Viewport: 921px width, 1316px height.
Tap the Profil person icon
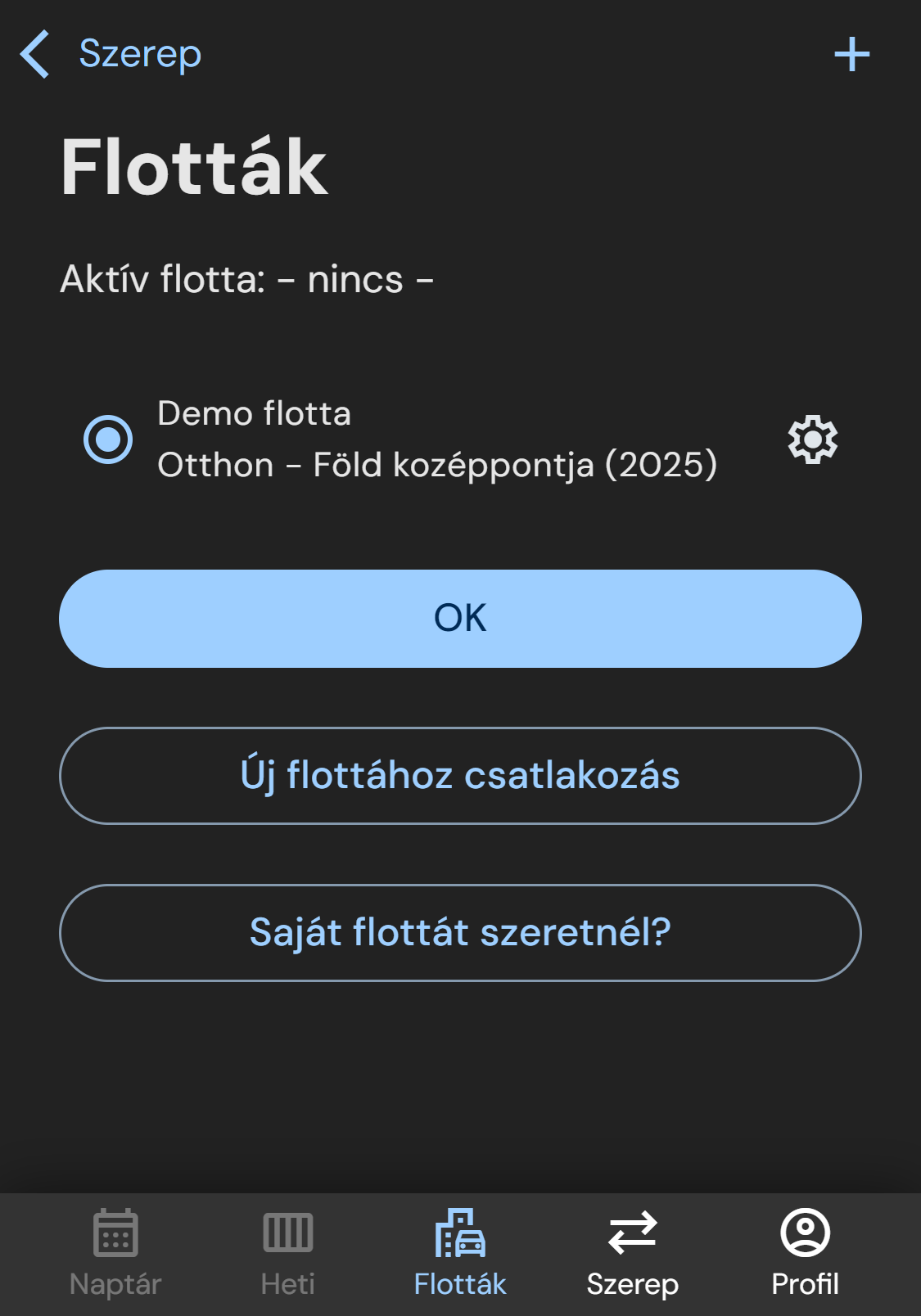805,1232
